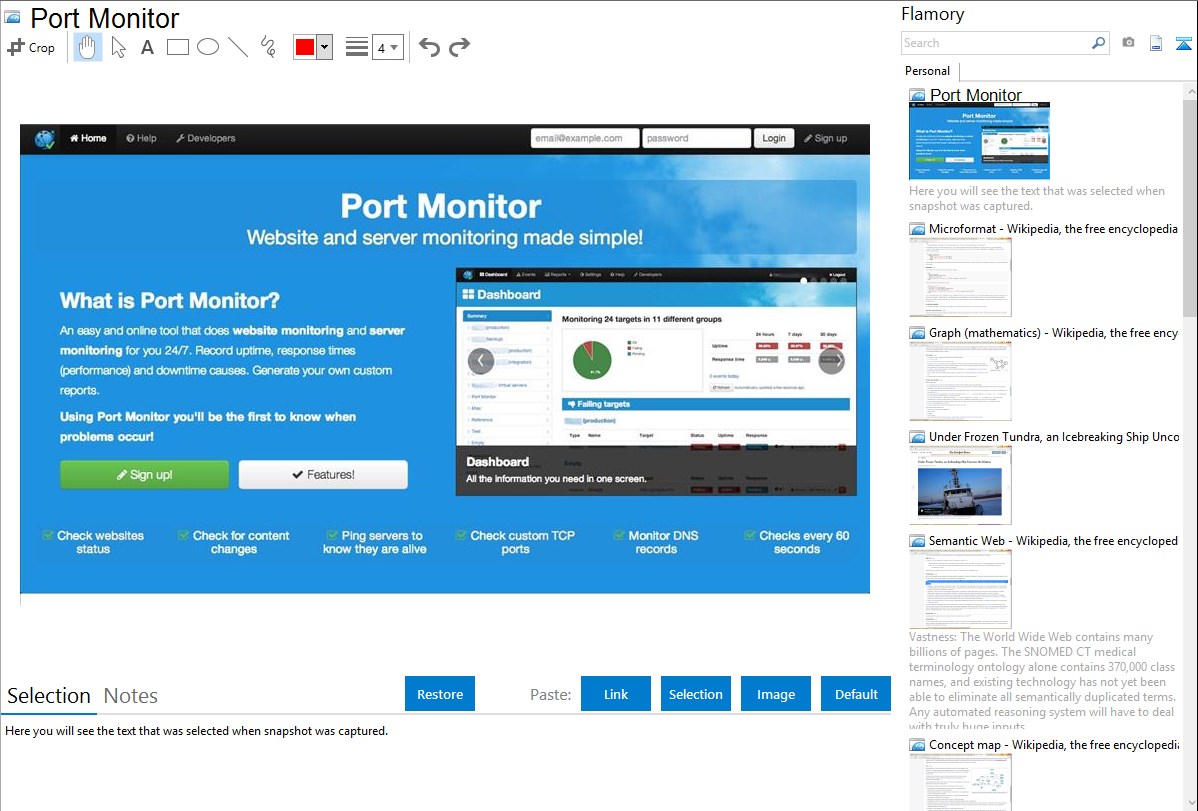The image size is (1198, 811).
Task: Open the Port Monitor snapshot thumbnail
Action: pyautogui.click(x=979, y=141)
